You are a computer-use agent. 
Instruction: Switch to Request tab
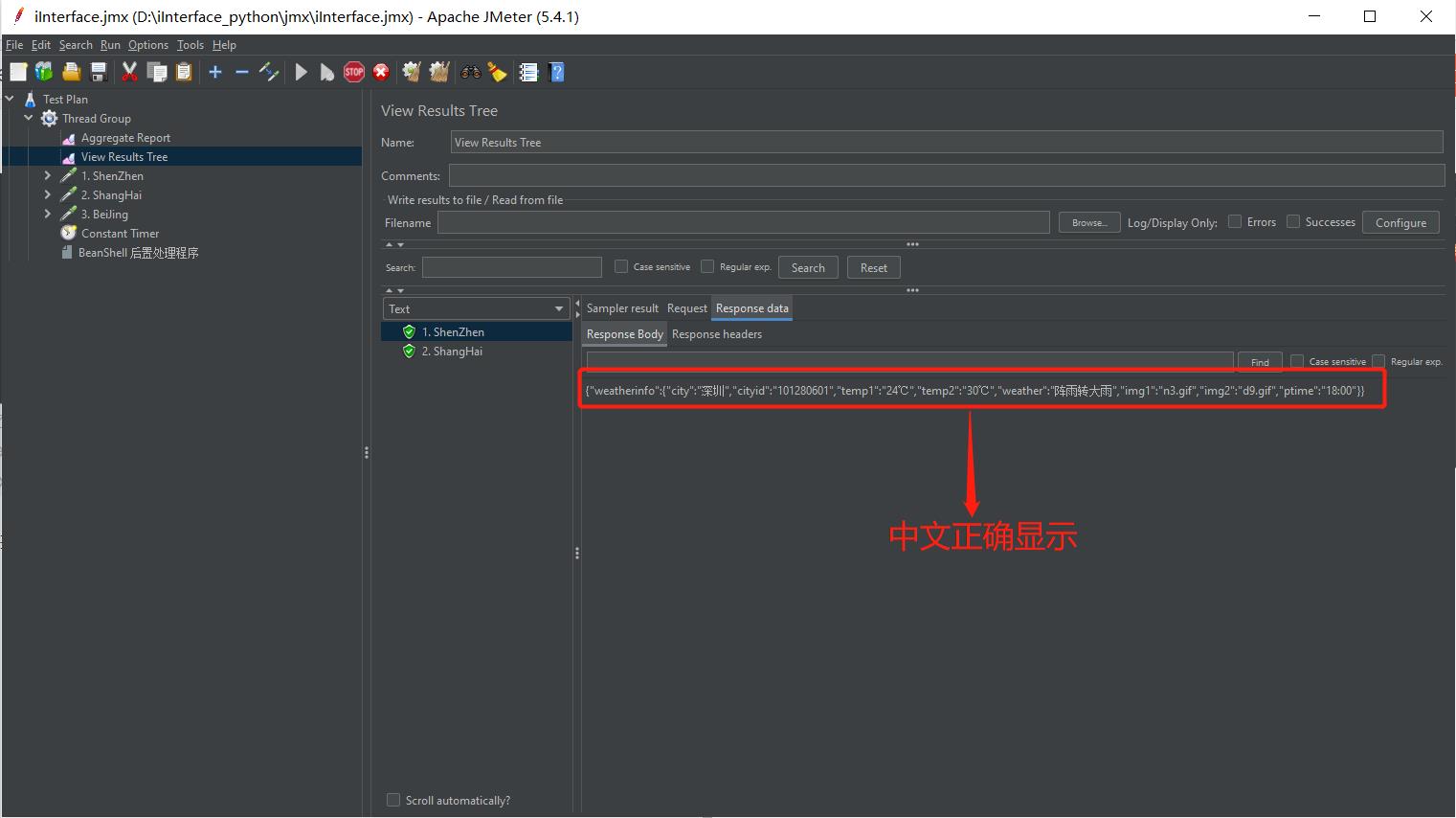click(687, 308)
